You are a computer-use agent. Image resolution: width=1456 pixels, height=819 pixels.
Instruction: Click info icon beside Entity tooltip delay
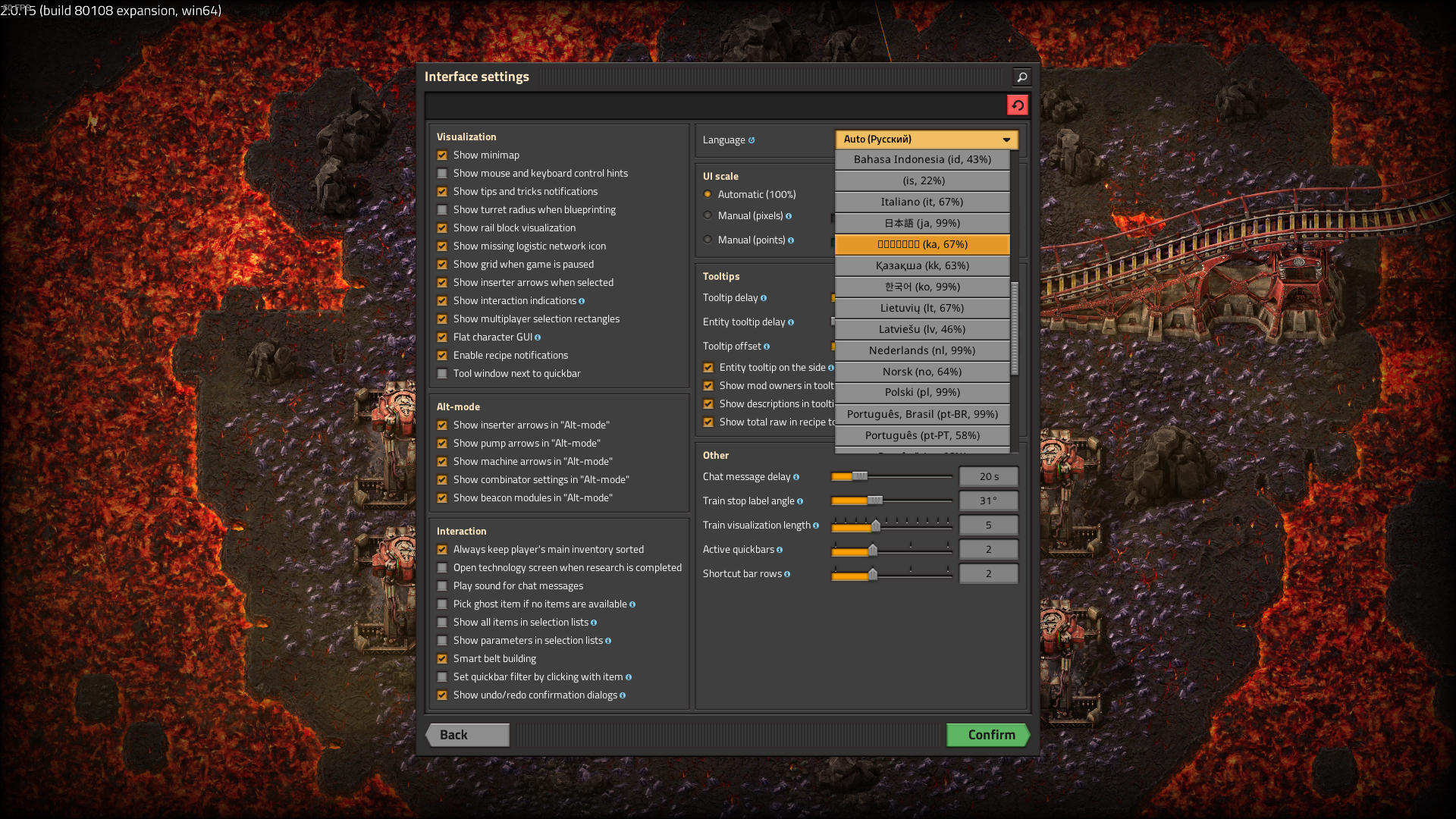tap(791, 322)
